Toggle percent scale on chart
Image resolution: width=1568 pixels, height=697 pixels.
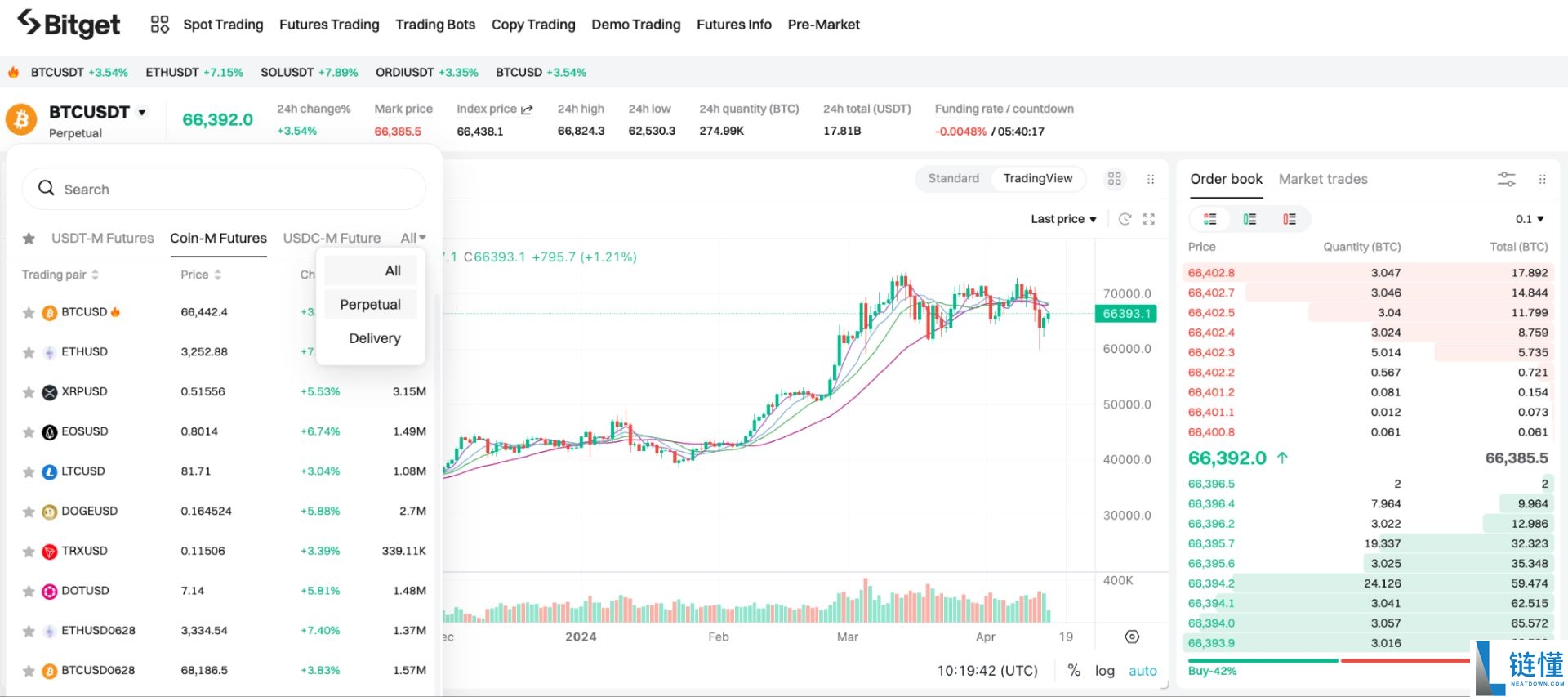coord(1074,670)
